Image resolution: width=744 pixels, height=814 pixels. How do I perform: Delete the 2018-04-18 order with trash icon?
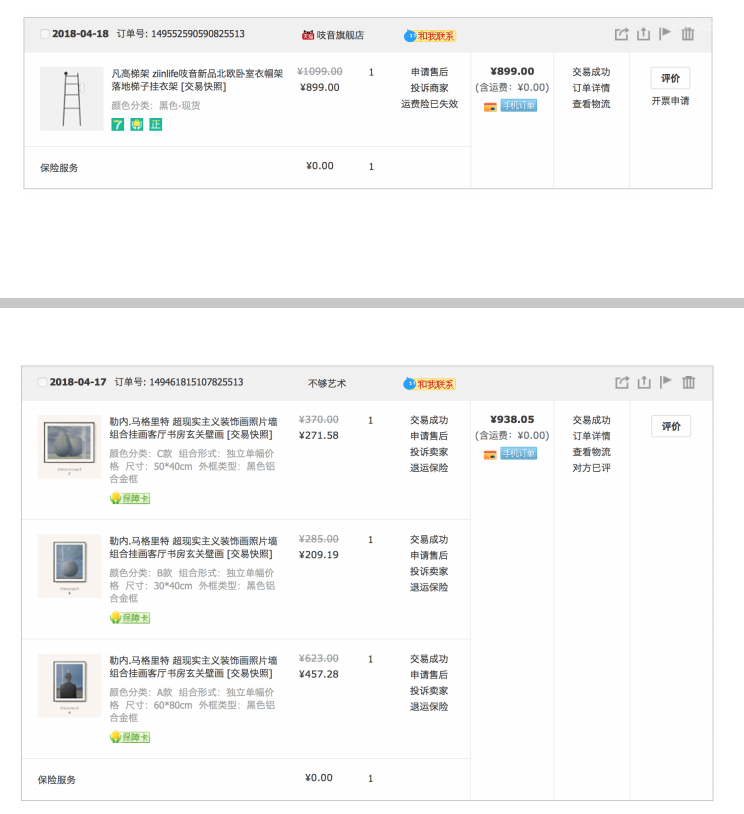click(688, 34)
